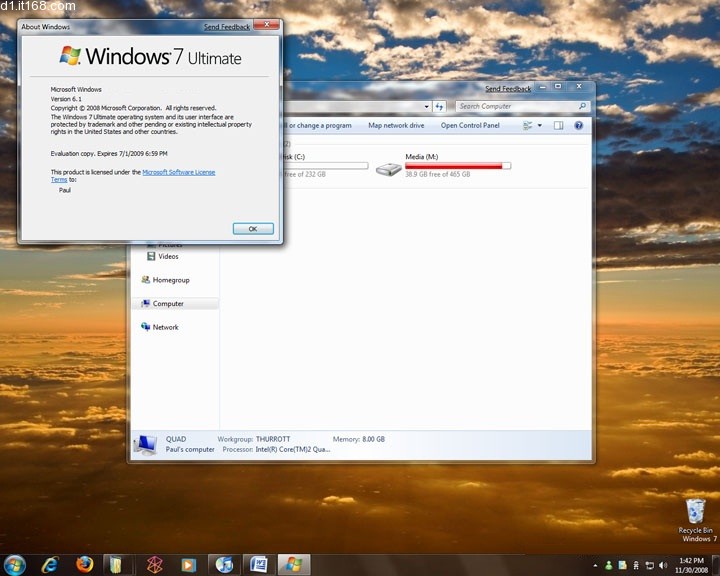The image size is (720, 576).
Task: Open the volume speaker tray icon
Action: (663, 565)
